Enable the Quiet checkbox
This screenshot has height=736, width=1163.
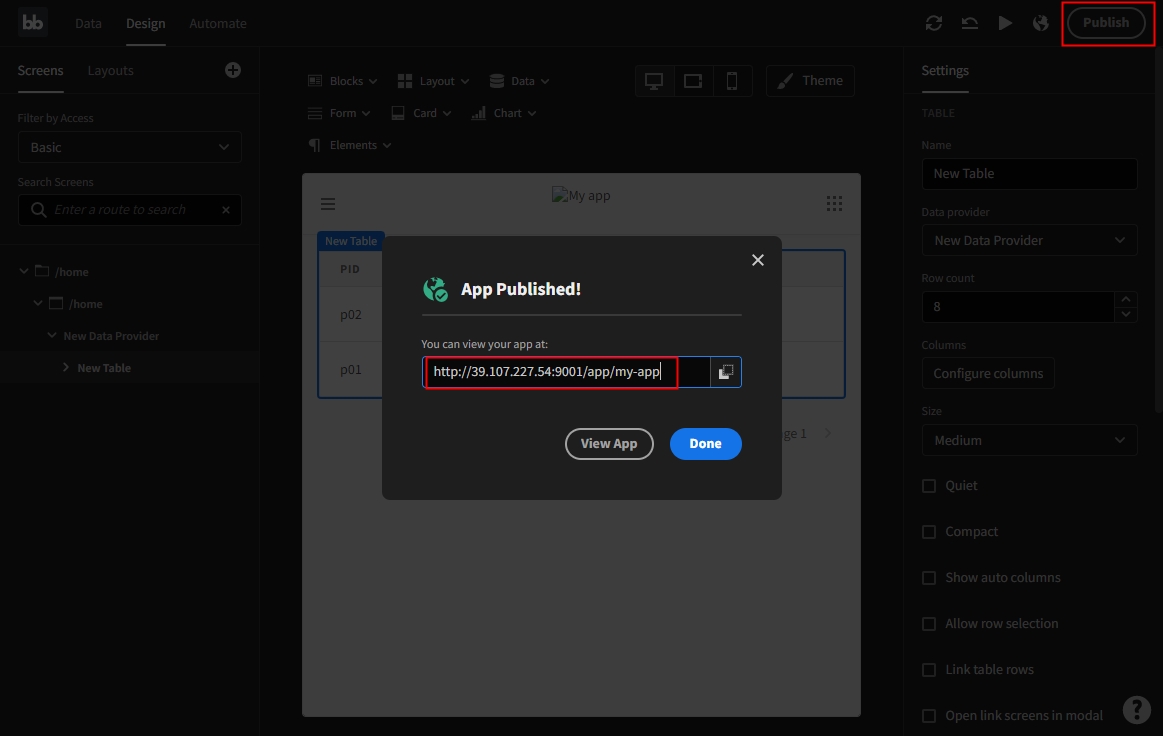[929, 486]
